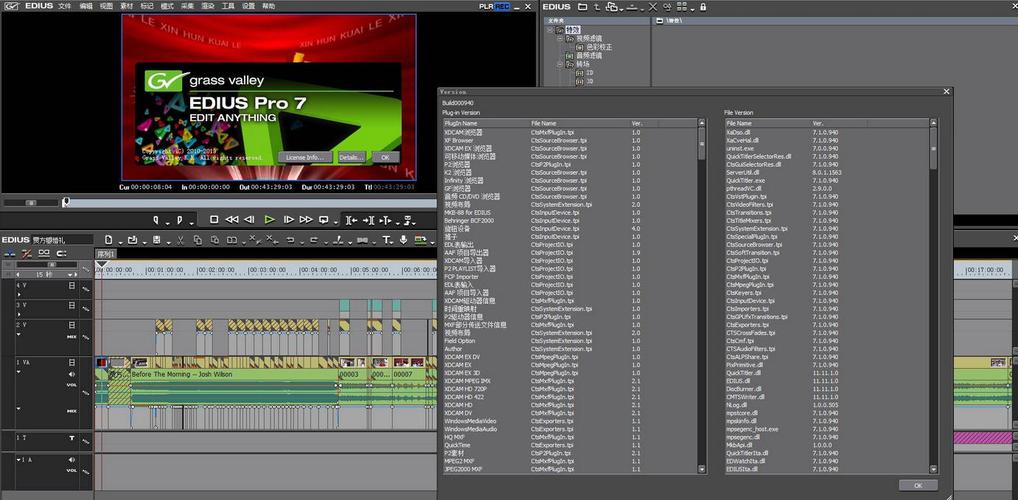Expand track 4 V with its arrow
This screenshot has width=1018, height=500.
click(x=19, y=295)
